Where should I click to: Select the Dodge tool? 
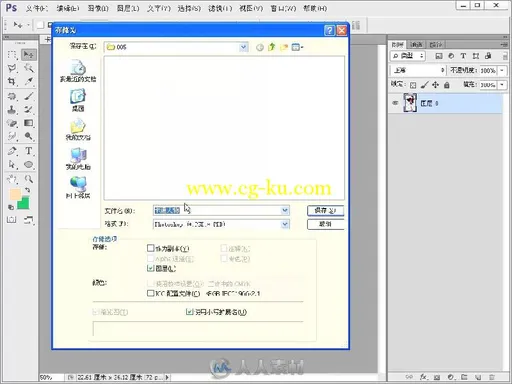(29, 136)
